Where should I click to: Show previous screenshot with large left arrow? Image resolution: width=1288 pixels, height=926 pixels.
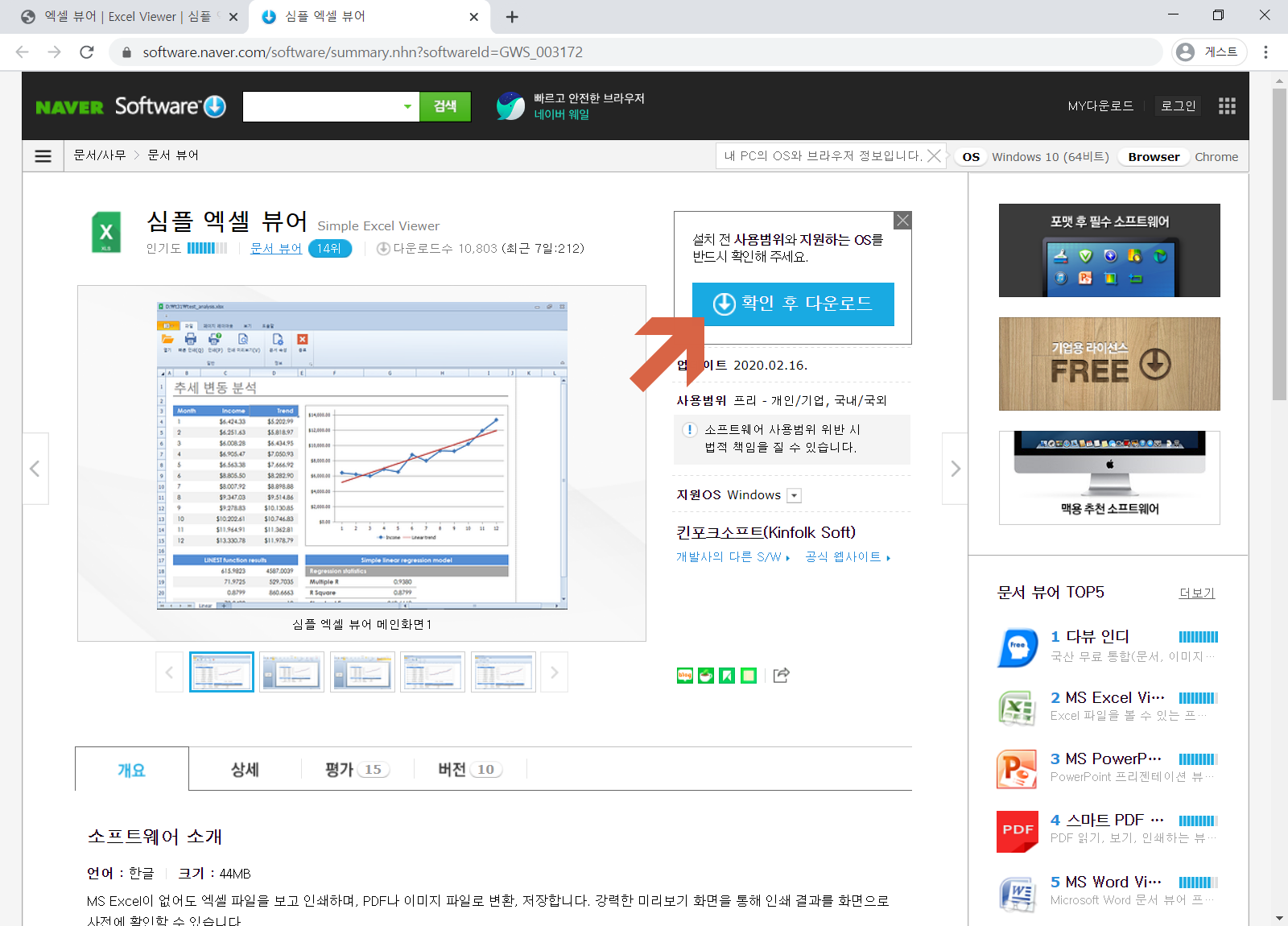[35, 469]
